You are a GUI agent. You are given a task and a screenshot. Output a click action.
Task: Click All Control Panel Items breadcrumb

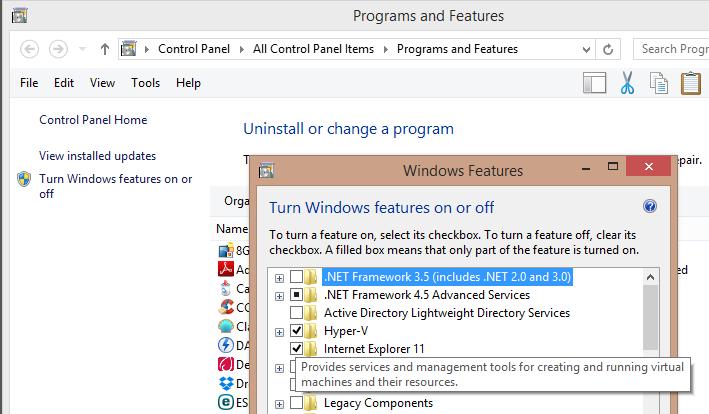[x=313, y=49]
